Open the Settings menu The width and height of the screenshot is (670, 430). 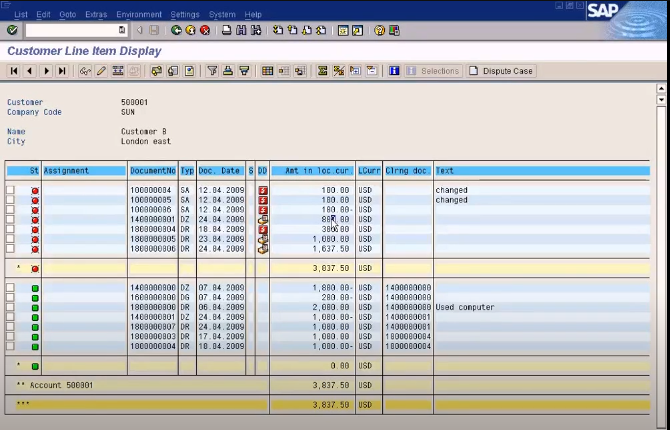[x=185, y=15]
